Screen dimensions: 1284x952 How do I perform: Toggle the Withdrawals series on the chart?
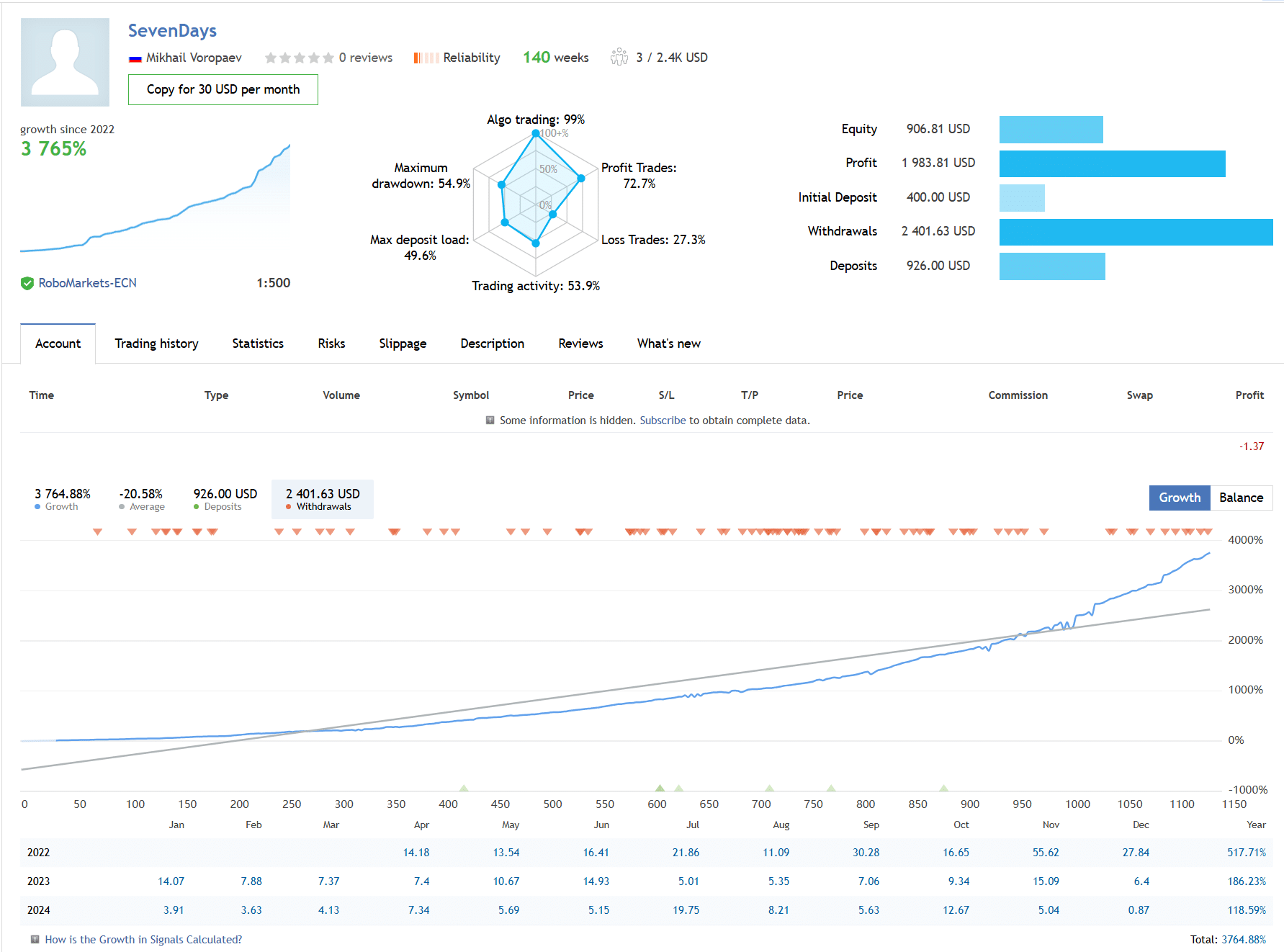point(322,499)
